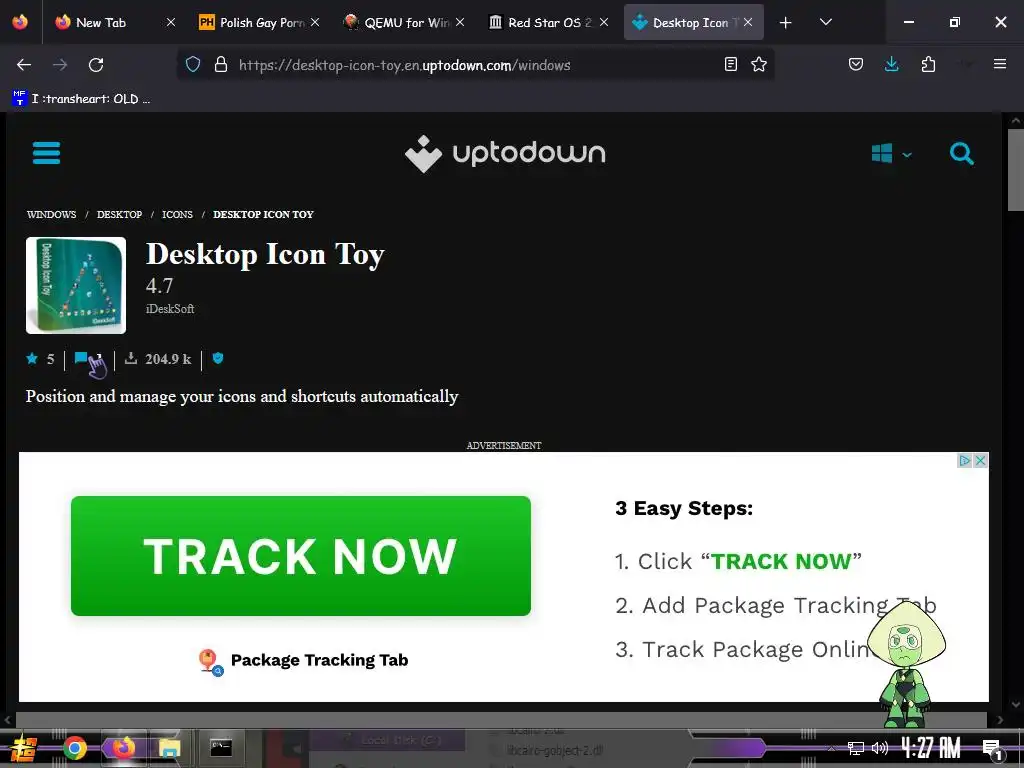
Task: Reload the page
Action: (96, 65)
